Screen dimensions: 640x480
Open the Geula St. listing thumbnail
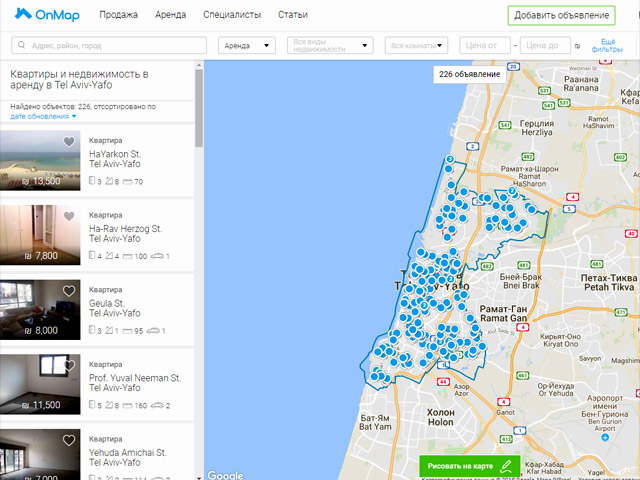(x=40, y=310)
